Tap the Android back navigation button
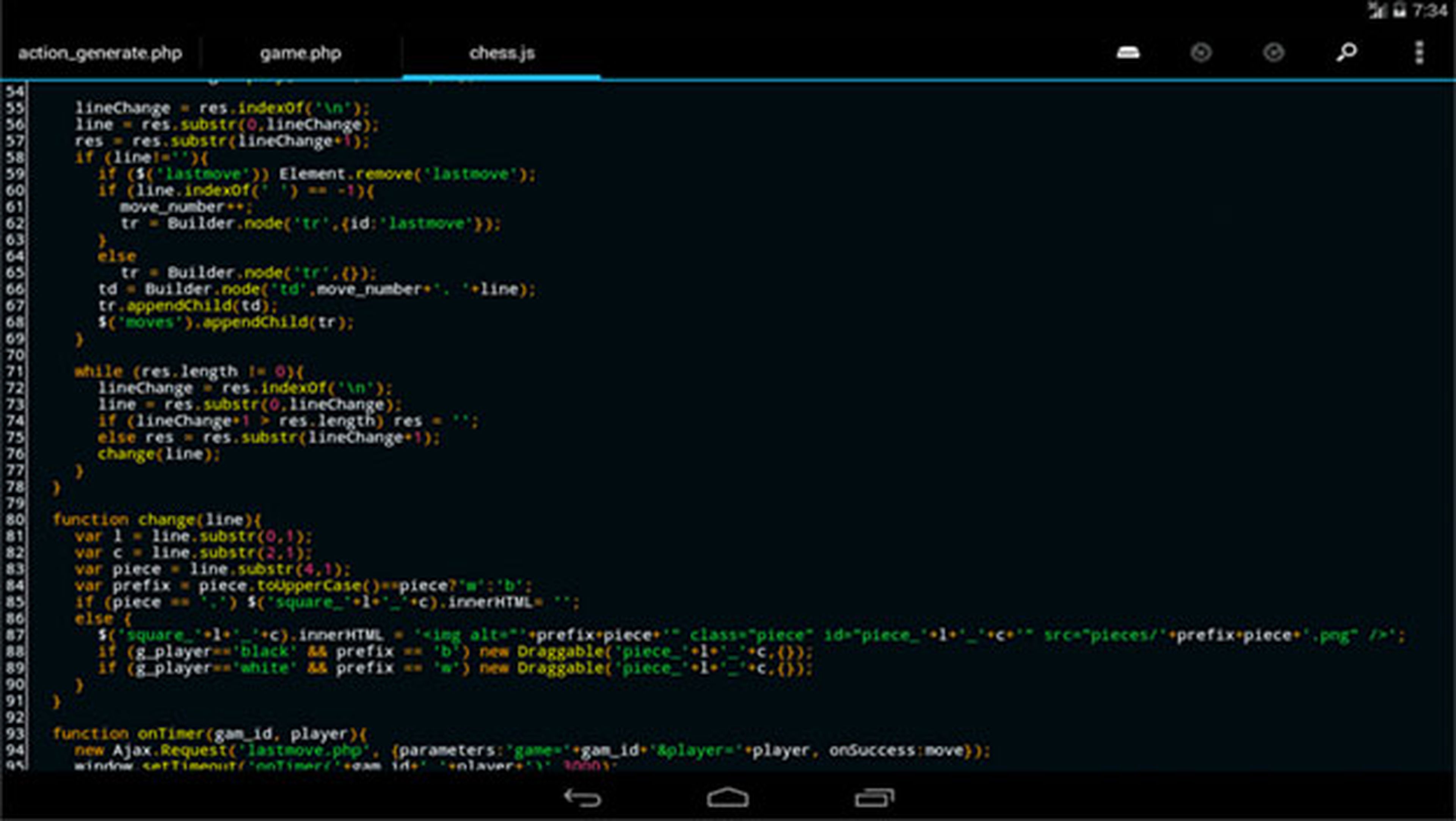This screenshot has width=1456, height=821. 582,797
